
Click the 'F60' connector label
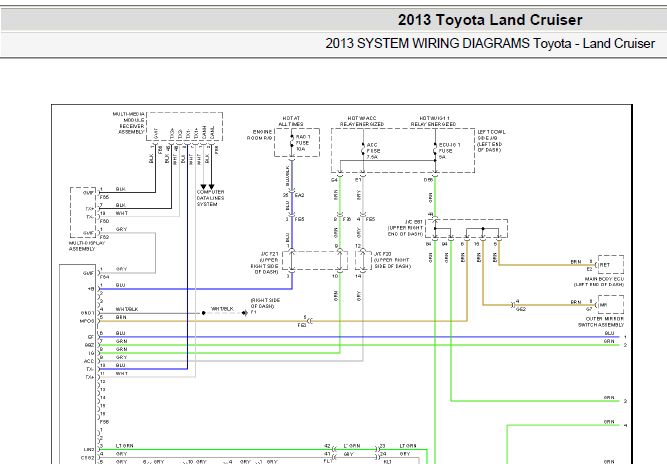pos(104,221)
